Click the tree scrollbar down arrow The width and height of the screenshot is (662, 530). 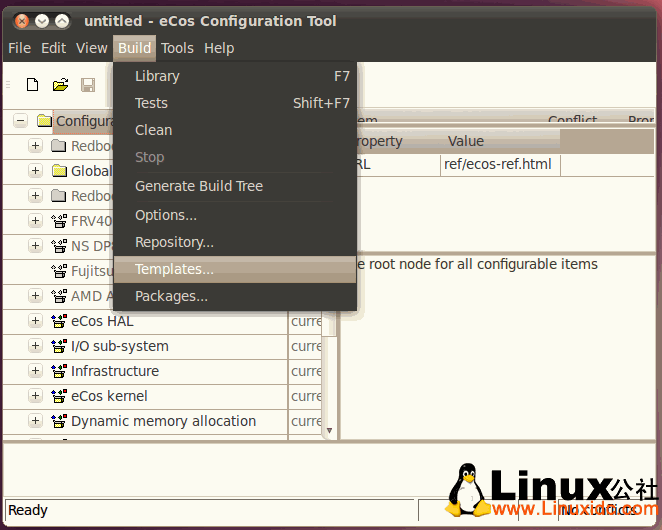point(330,430)
